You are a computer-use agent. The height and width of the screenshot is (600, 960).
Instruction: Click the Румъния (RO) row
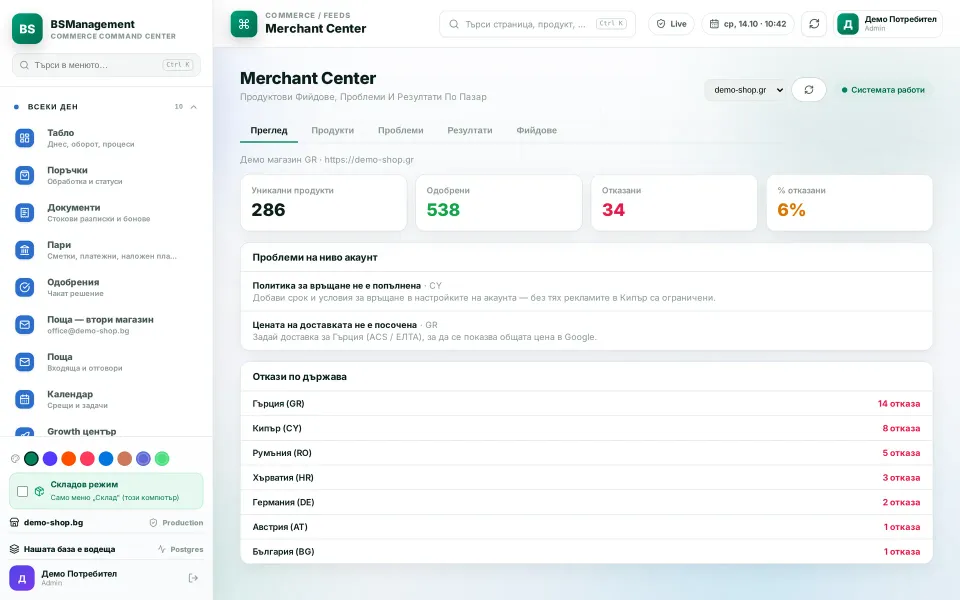point(587,453)
